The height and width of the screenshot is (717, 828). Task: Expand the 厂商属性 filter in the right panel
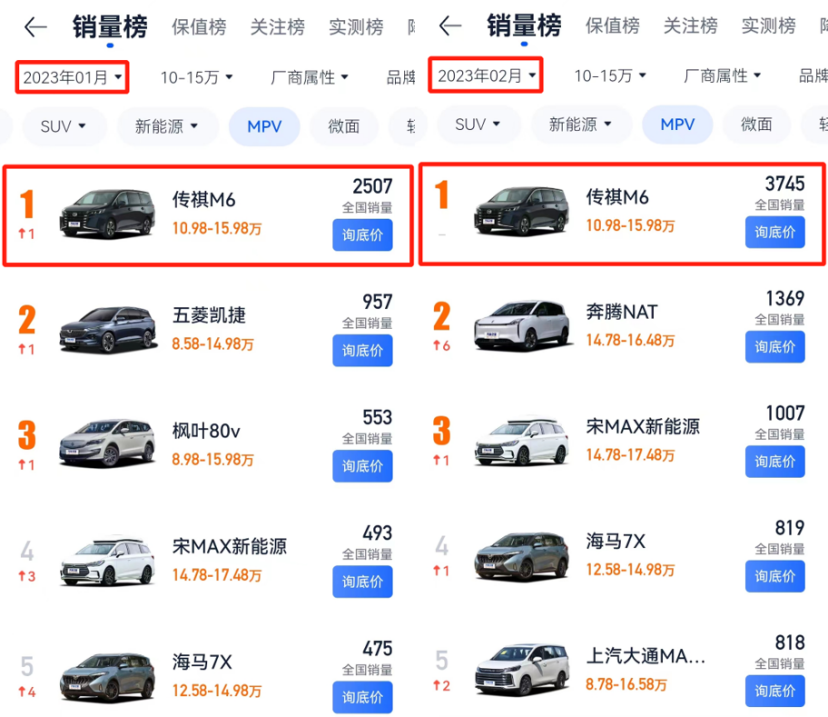[x=722, y=76]
